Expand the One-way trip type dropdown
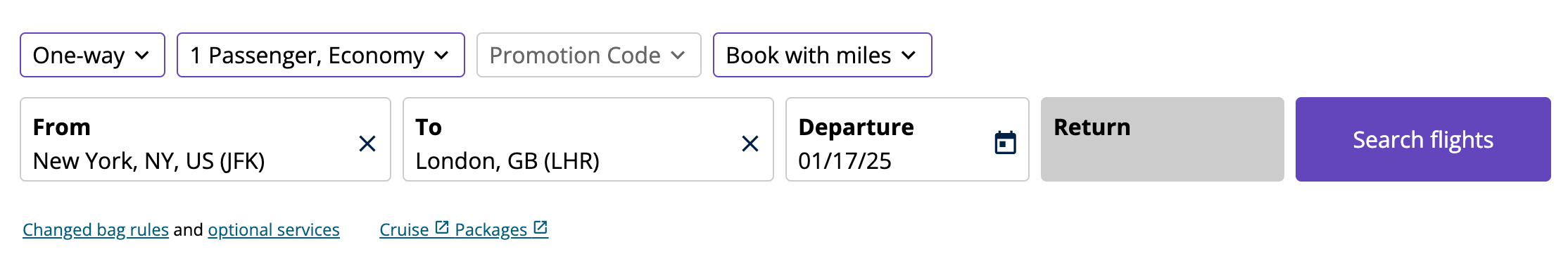 click(x=92, y=55)
